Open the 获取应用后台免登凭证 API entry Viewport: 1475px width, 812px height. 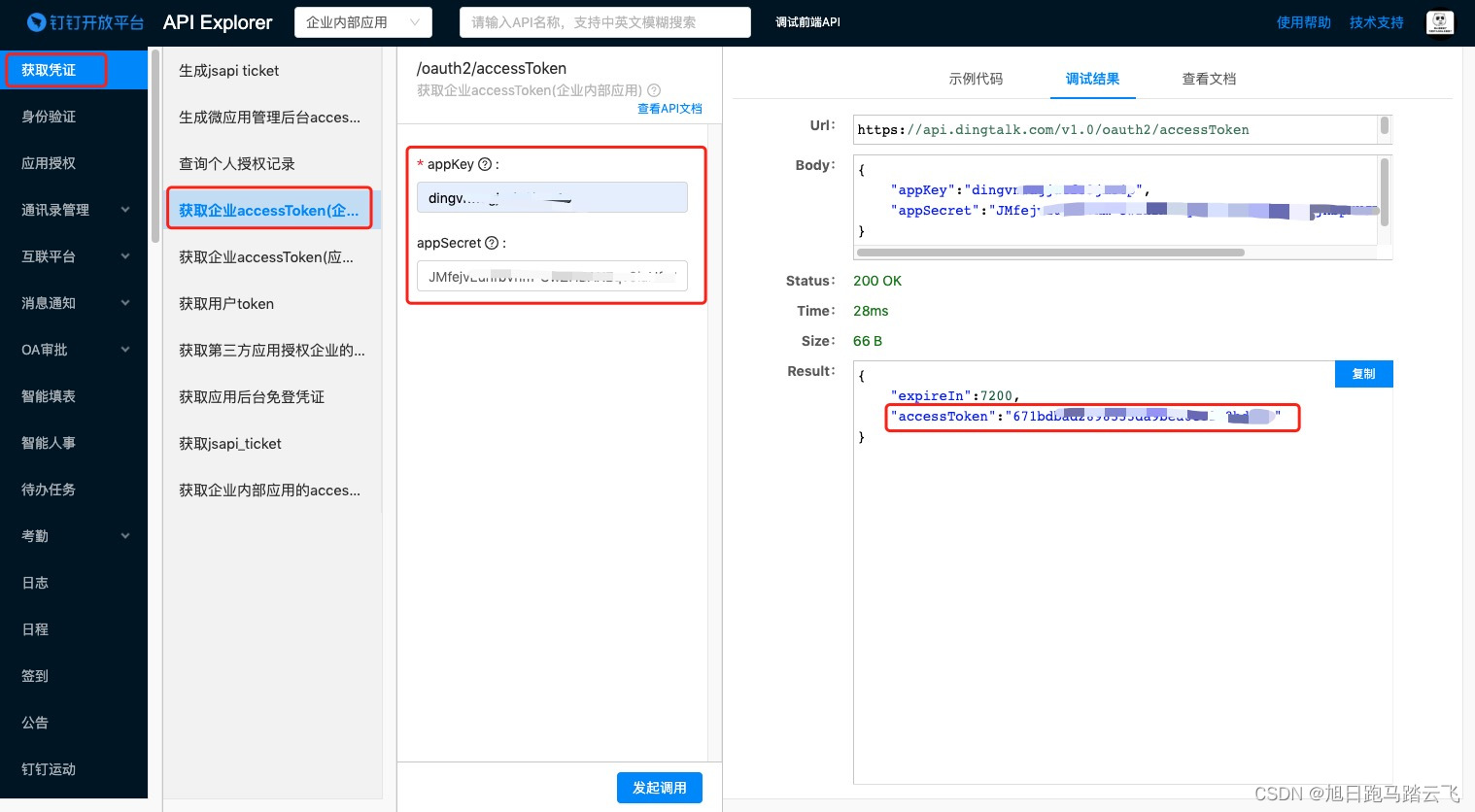coord(272,397)
